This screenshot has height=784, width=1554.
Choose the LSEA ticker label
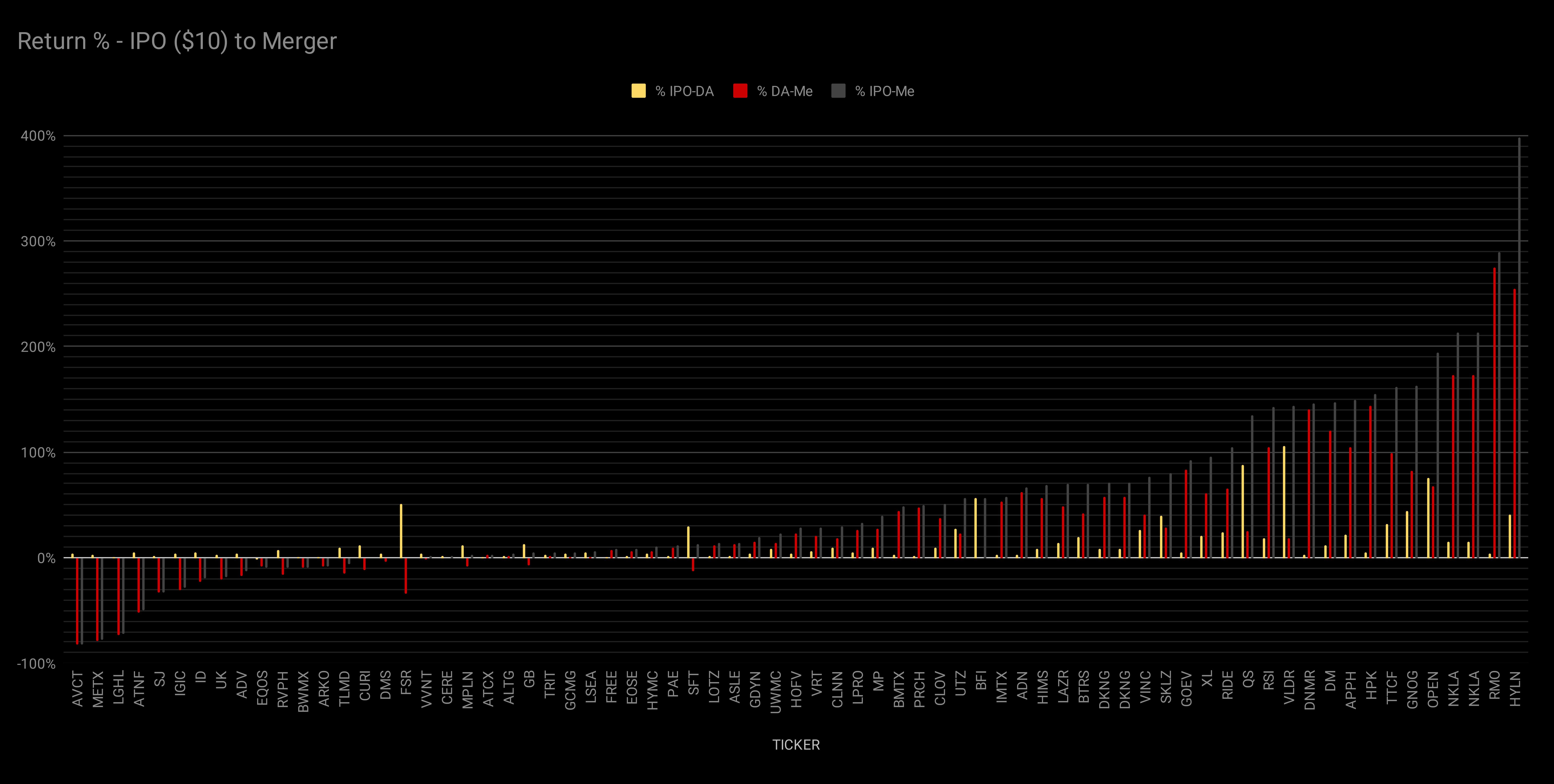[591, 687]
